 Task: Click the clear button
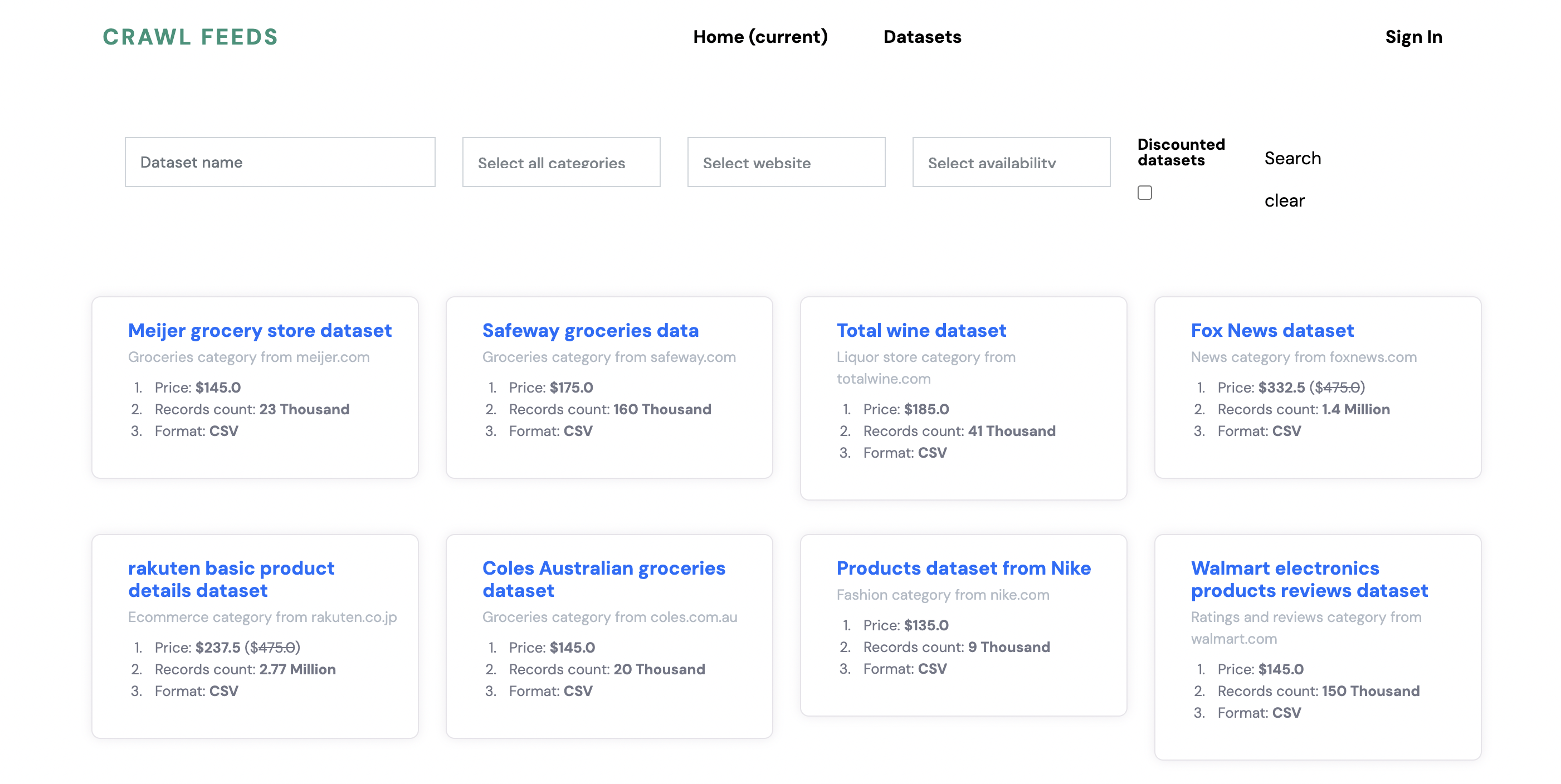point(1284,200)
